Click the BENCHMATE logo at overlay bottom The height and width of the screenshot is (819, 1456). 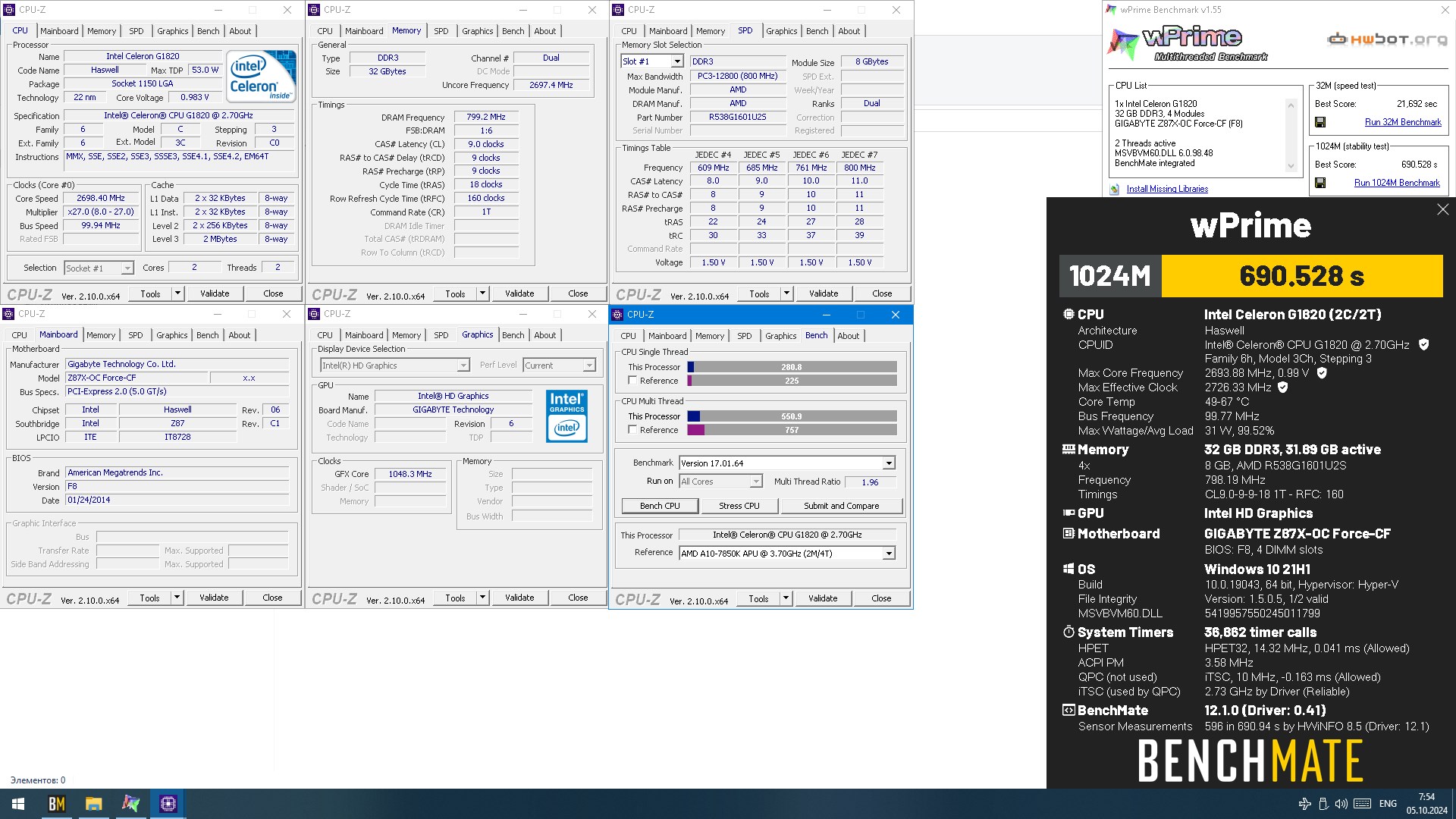(1250, 761)
